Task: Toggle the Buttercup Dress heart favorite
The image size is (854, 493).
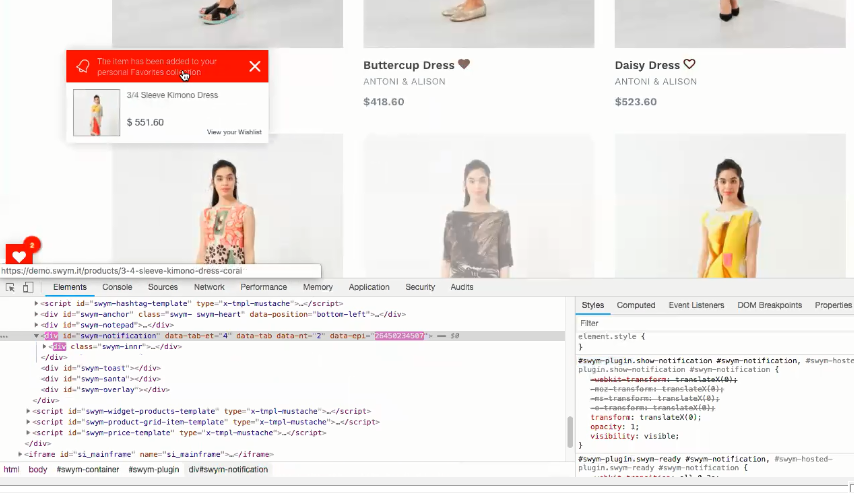Action: click(x=463, y=64)
